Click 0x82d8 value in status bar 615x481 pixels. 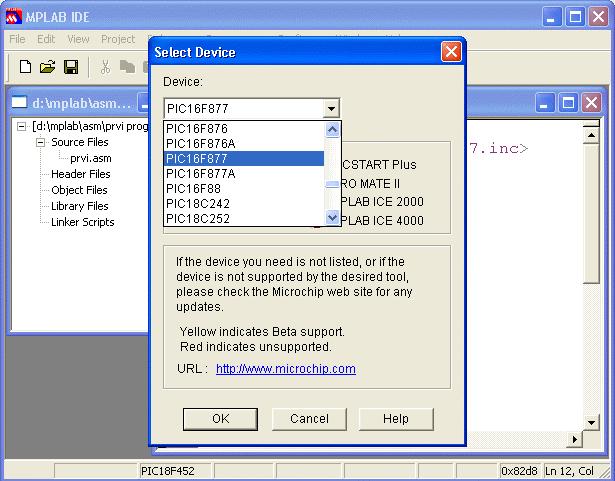[519, 471]
